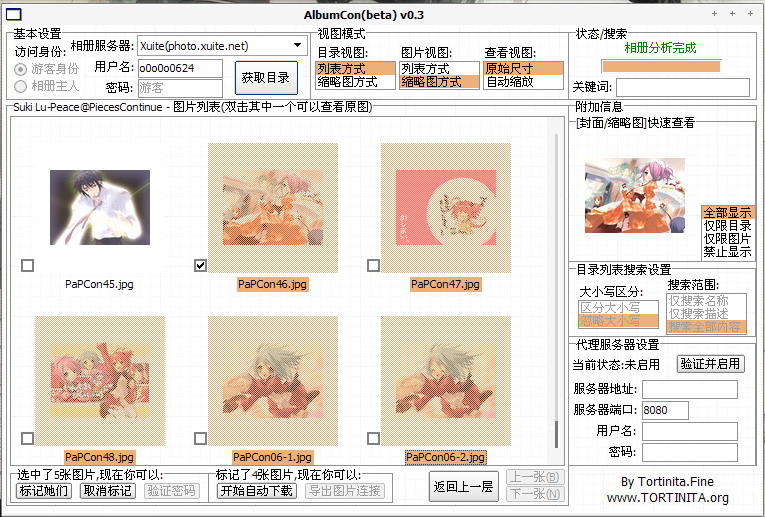The width and height of the screenshot is (765, 517).
Task: Click the PaPCon47.jpg file name label
Action: click(x=445, y=284)
